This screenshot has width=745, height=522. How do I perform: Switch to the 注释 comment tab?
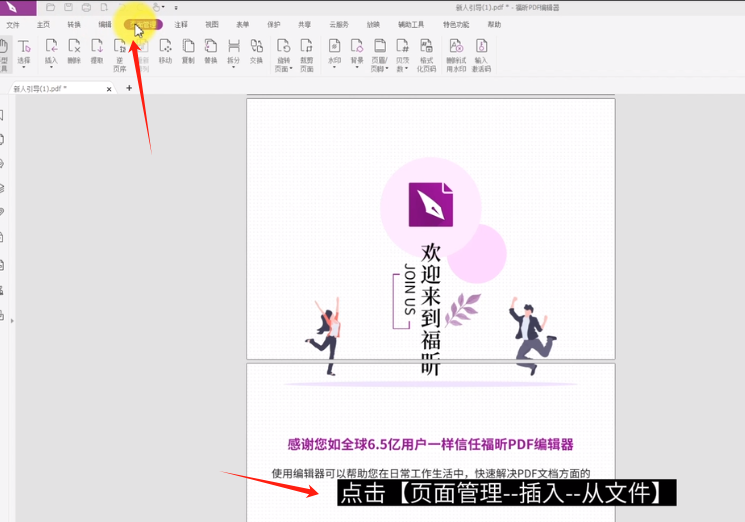pyautogui.click(x=181, y=25)
